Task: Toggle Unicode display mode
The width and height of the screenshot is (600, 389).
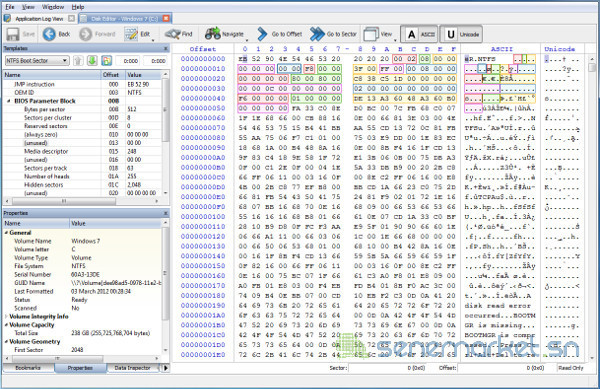Action: click(x=461, y=34)
